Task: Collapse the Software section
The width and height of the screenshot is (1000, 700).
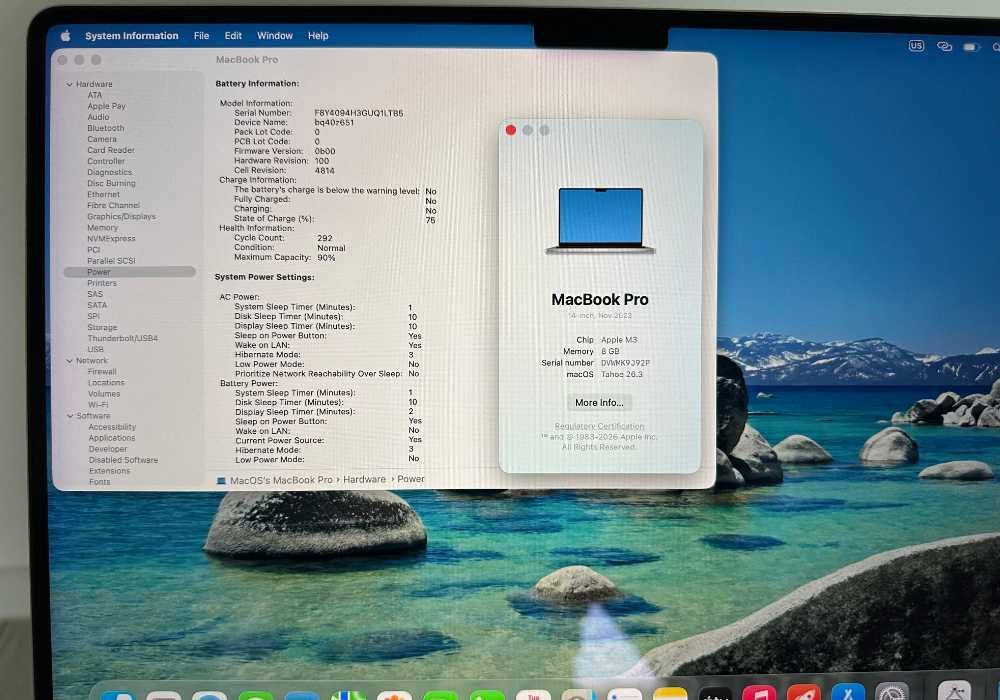Action: pyautogui.click(x=70, y=416)
